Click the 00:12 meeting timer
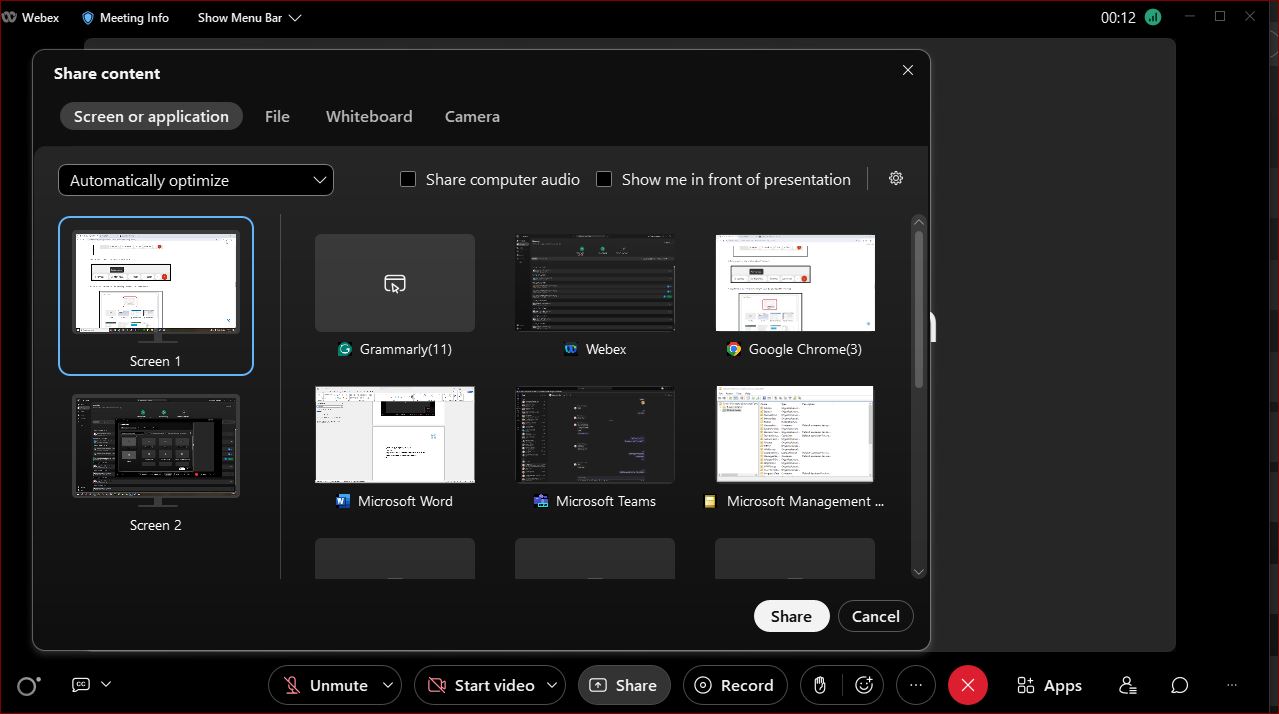The image size is (1279, 714). pos(1118,17)
